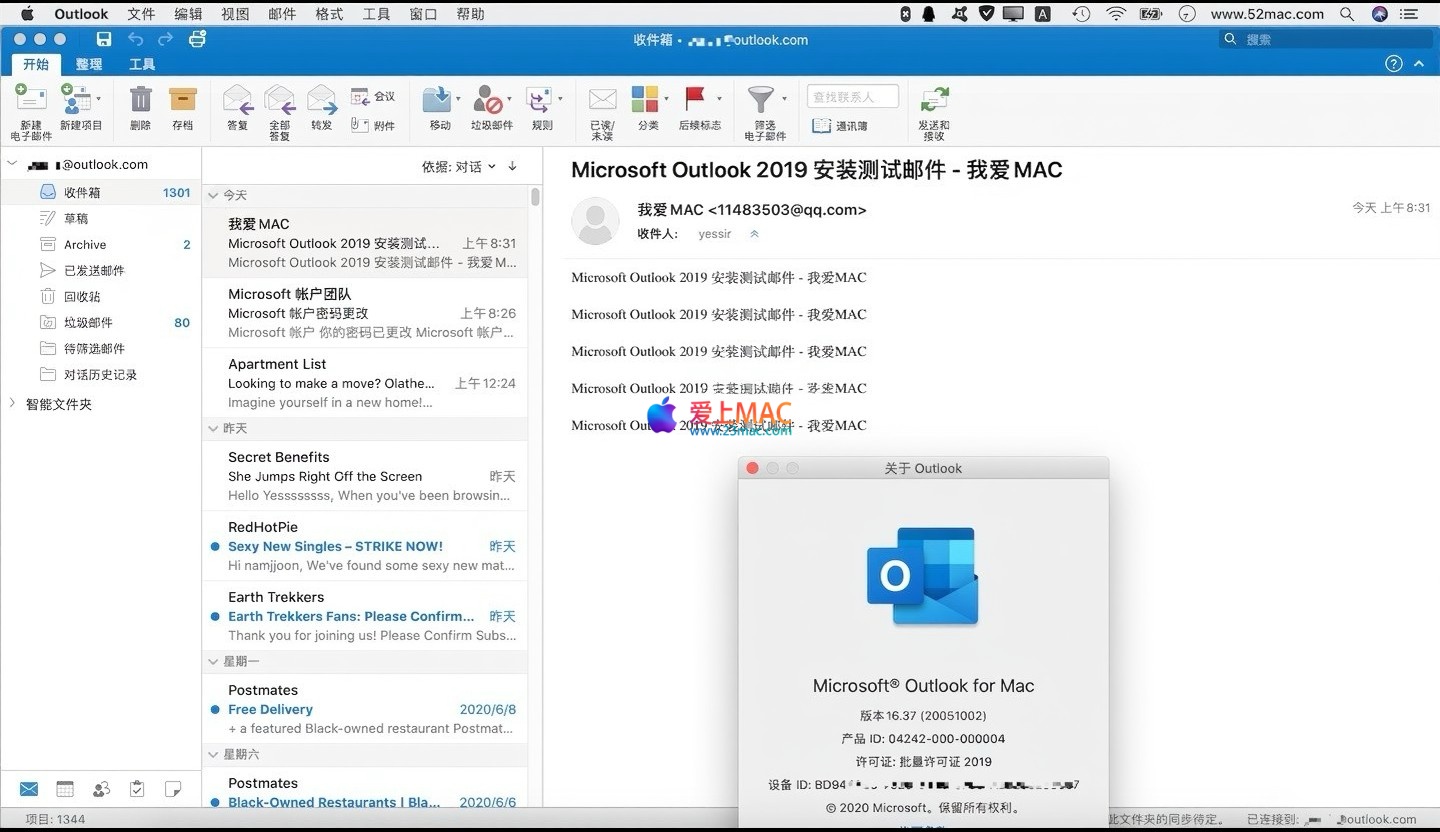The height and width of the screenshot is (832, 1440).
Task: Click the Archive (存档) icon in ribbon
Action: click(x=183, y=101)
